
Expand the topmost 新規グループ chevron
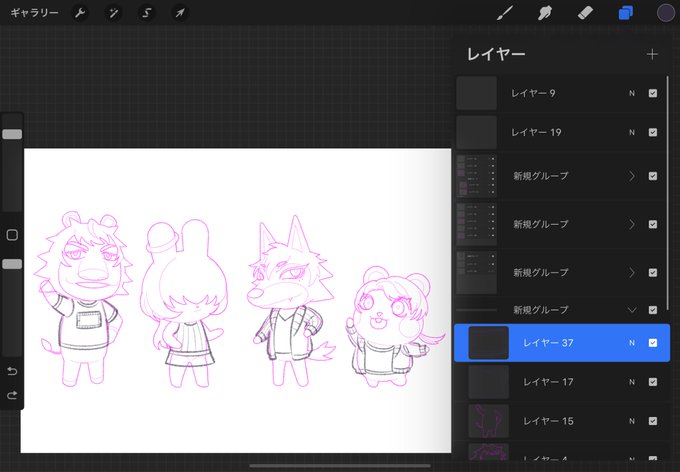(x=632, y=176)
